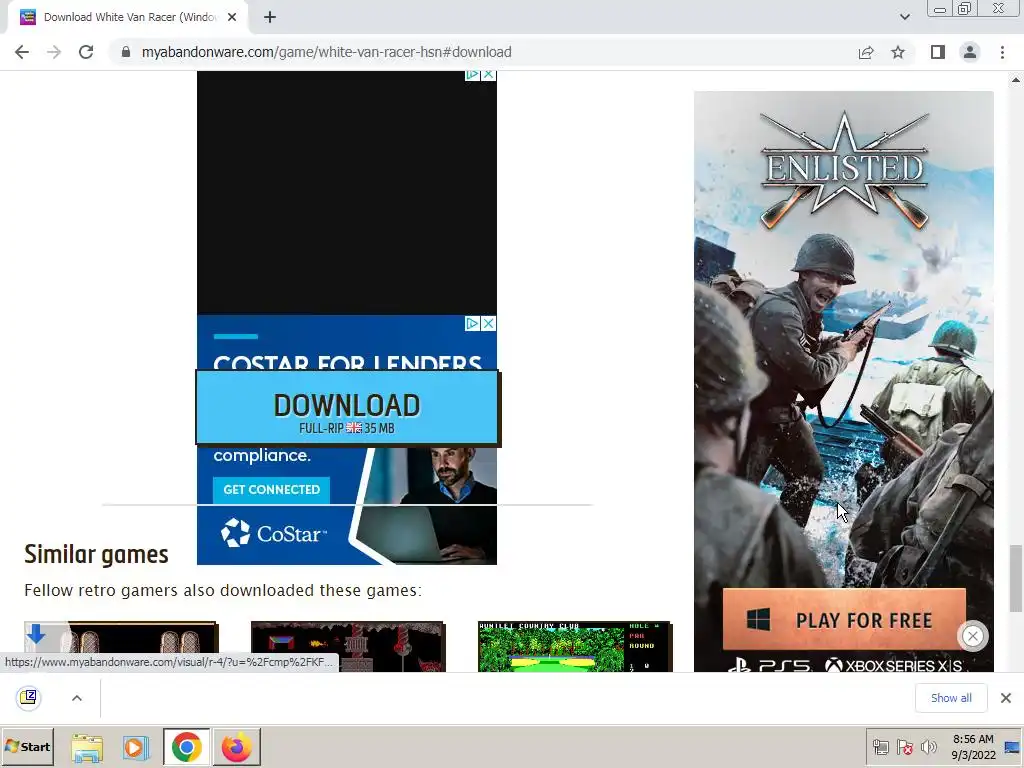Open the golf country club game thumbnail
The image size is (1024, 768).
click(x=575, y=647)
